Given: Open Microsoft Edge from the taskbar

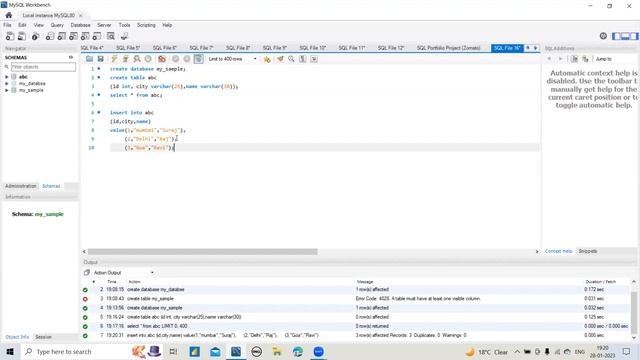Looking at the screenshot, I should 298,351.
